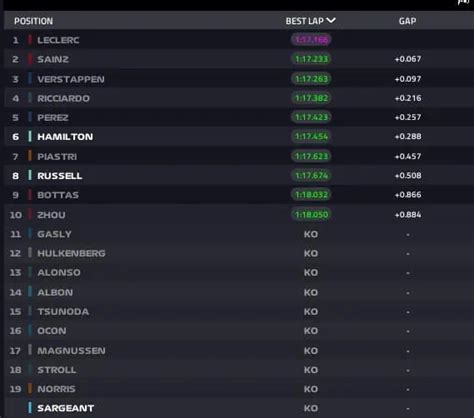This screenshot has width=474, height=418.
Task: Open Leclerc's purple best lap time badge
Action: coord(311,40)
